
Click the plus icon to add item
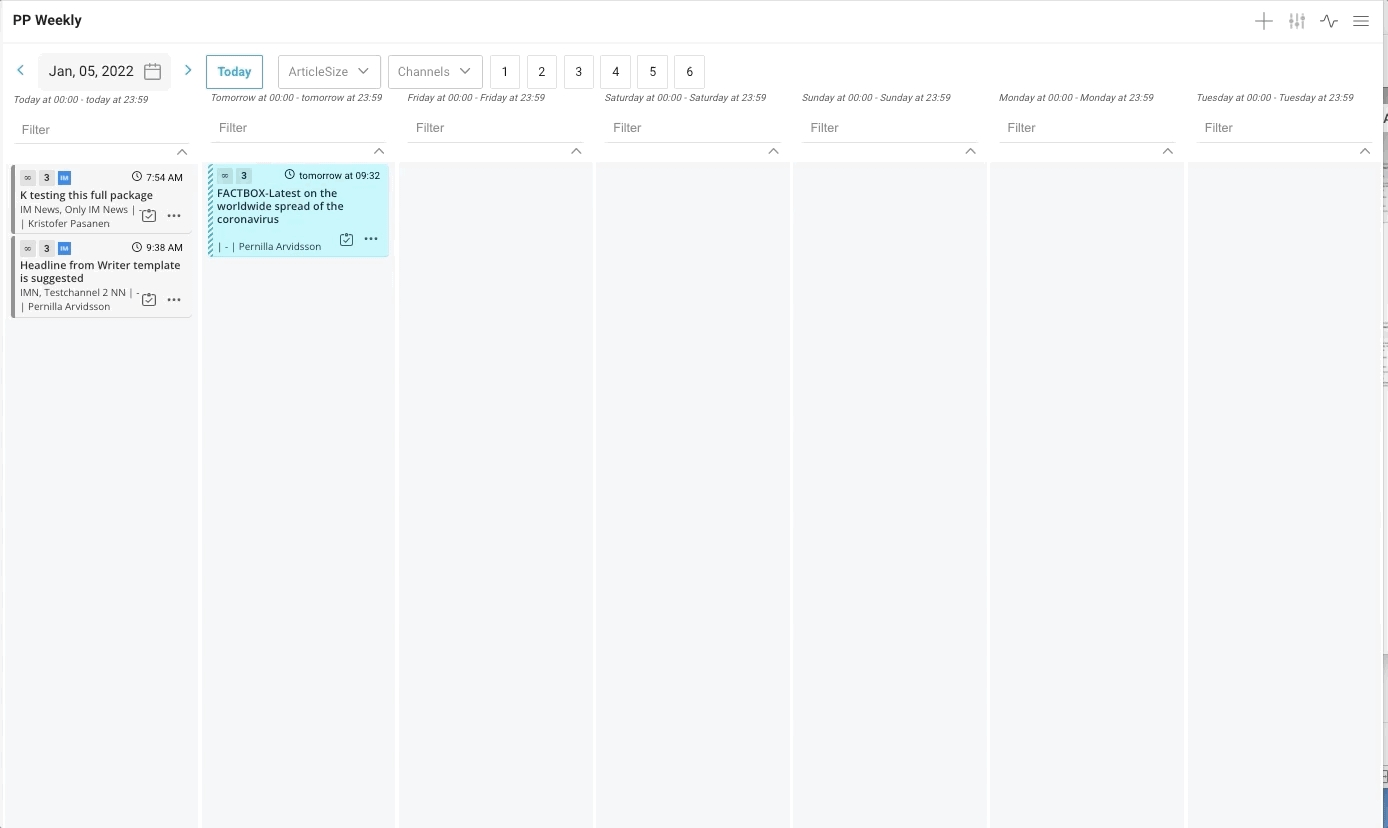tap(1263, 21)
